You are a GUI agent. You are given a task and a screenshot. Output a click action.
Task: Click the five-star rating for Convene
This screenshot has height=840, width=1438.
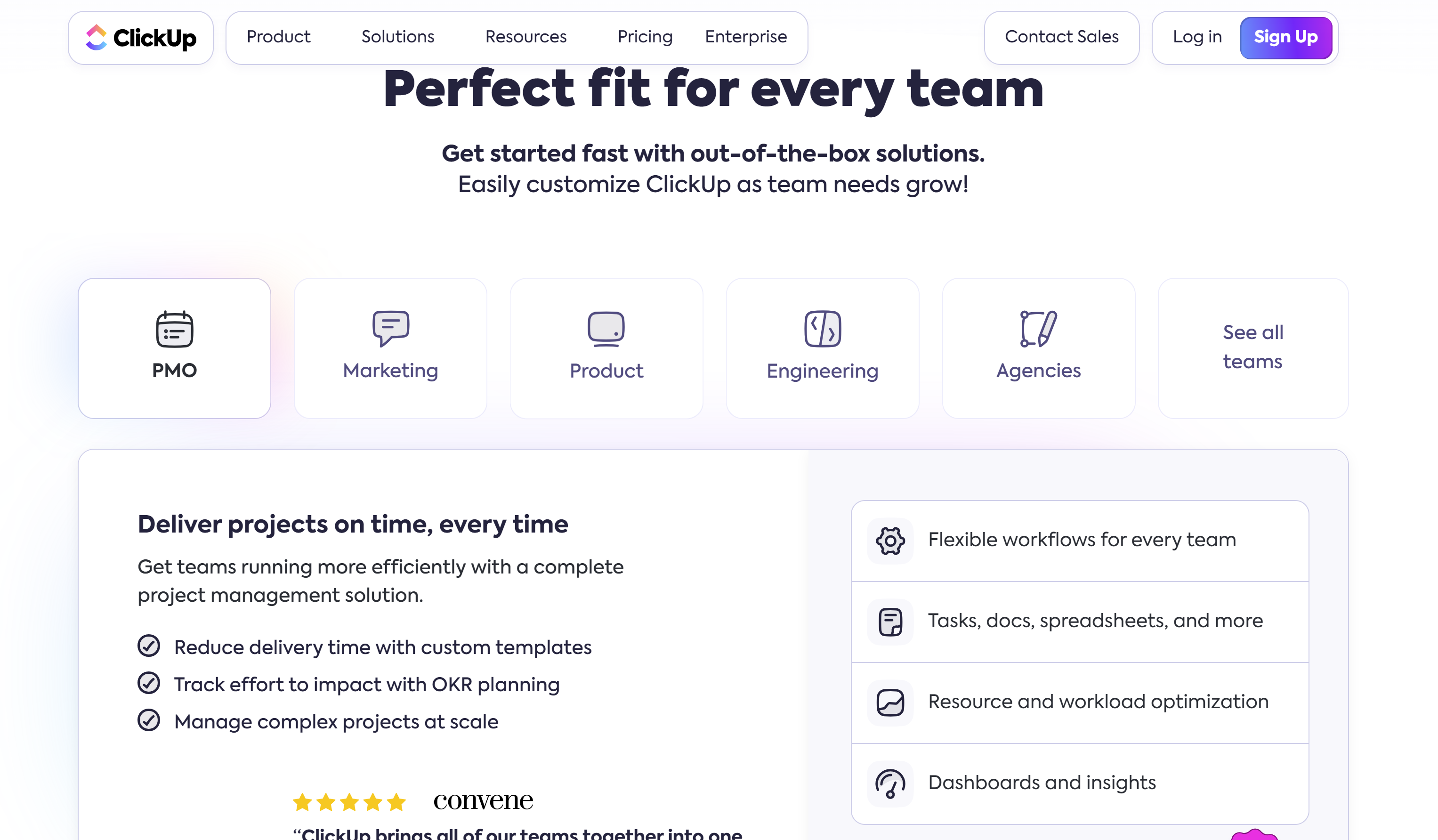(x=349, y=802)
